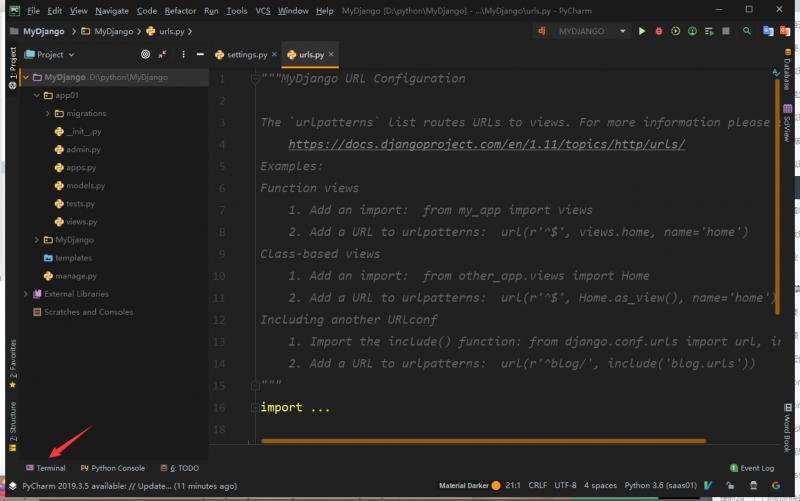Open Project panel options menu
The height and width of the screenshot is (501, 800).
tap(183, 54)
